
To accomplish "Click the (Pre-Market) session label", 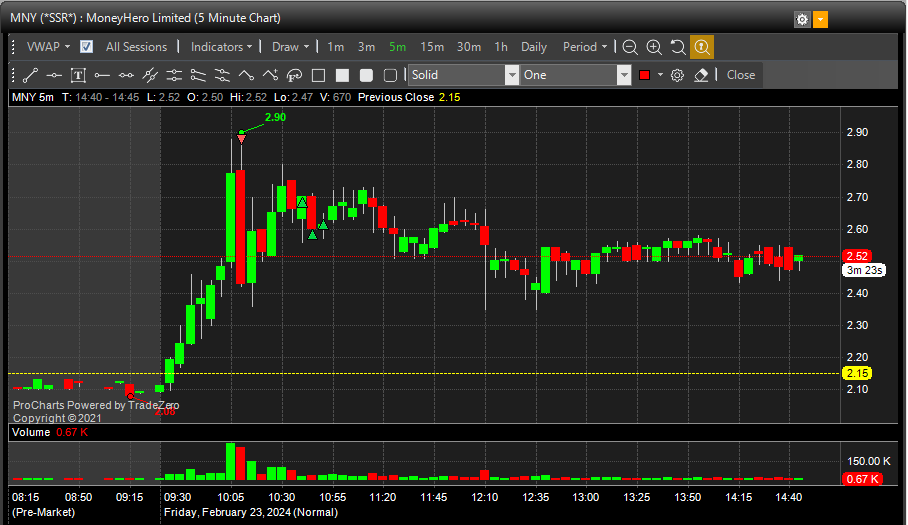I will 43,512.
